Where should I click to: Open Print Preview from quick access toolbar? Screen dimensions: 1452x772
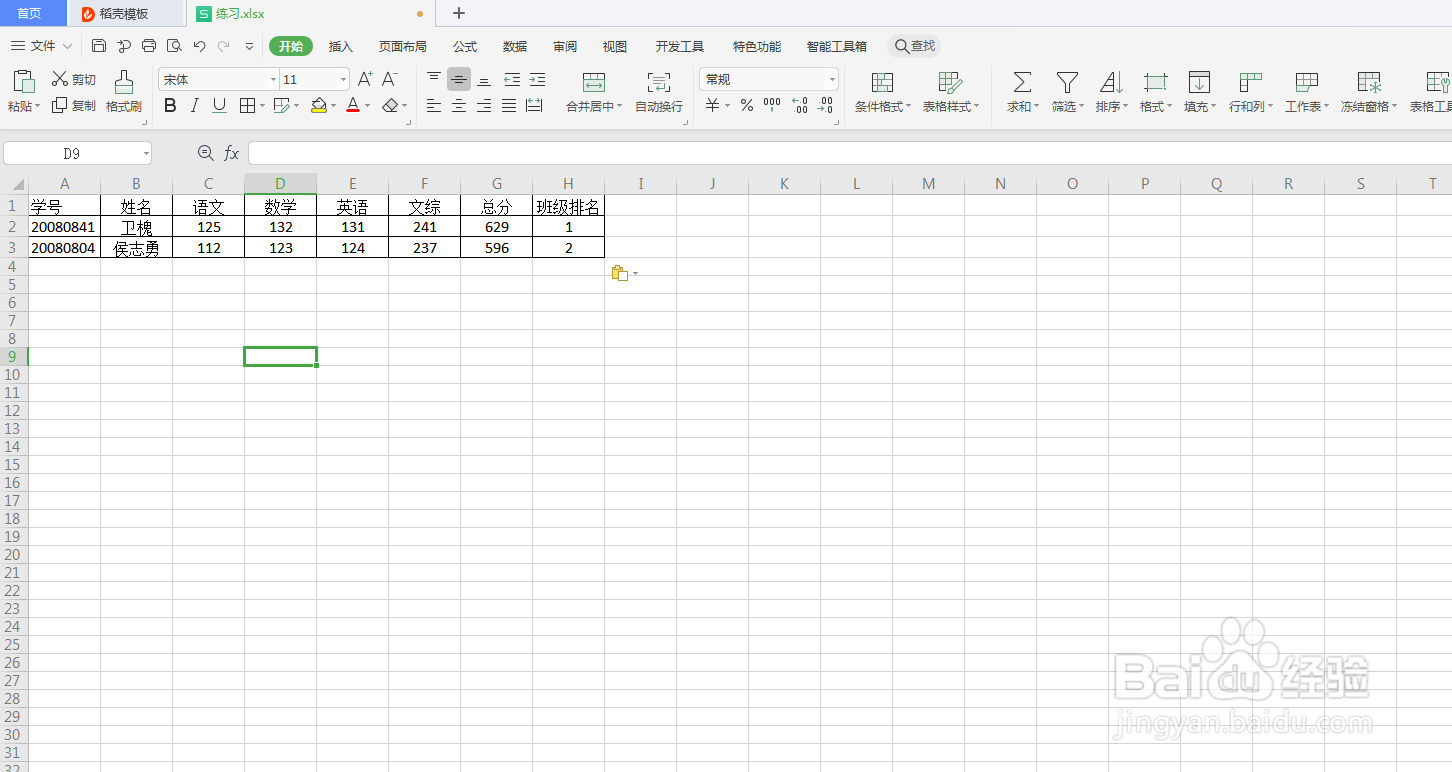(174, 46)
